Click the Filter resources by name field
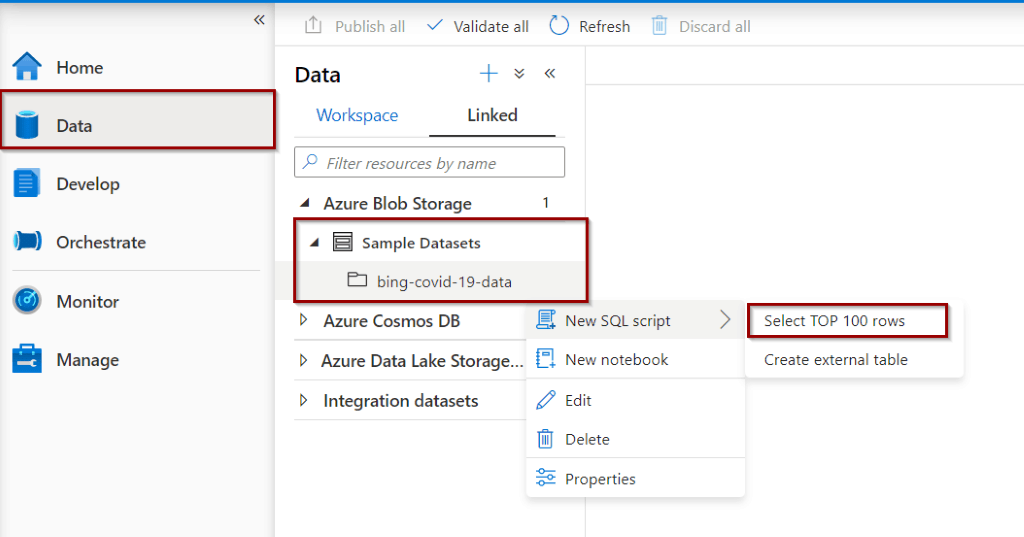This screenshot has width=1024, height=537. coord(429,162)
